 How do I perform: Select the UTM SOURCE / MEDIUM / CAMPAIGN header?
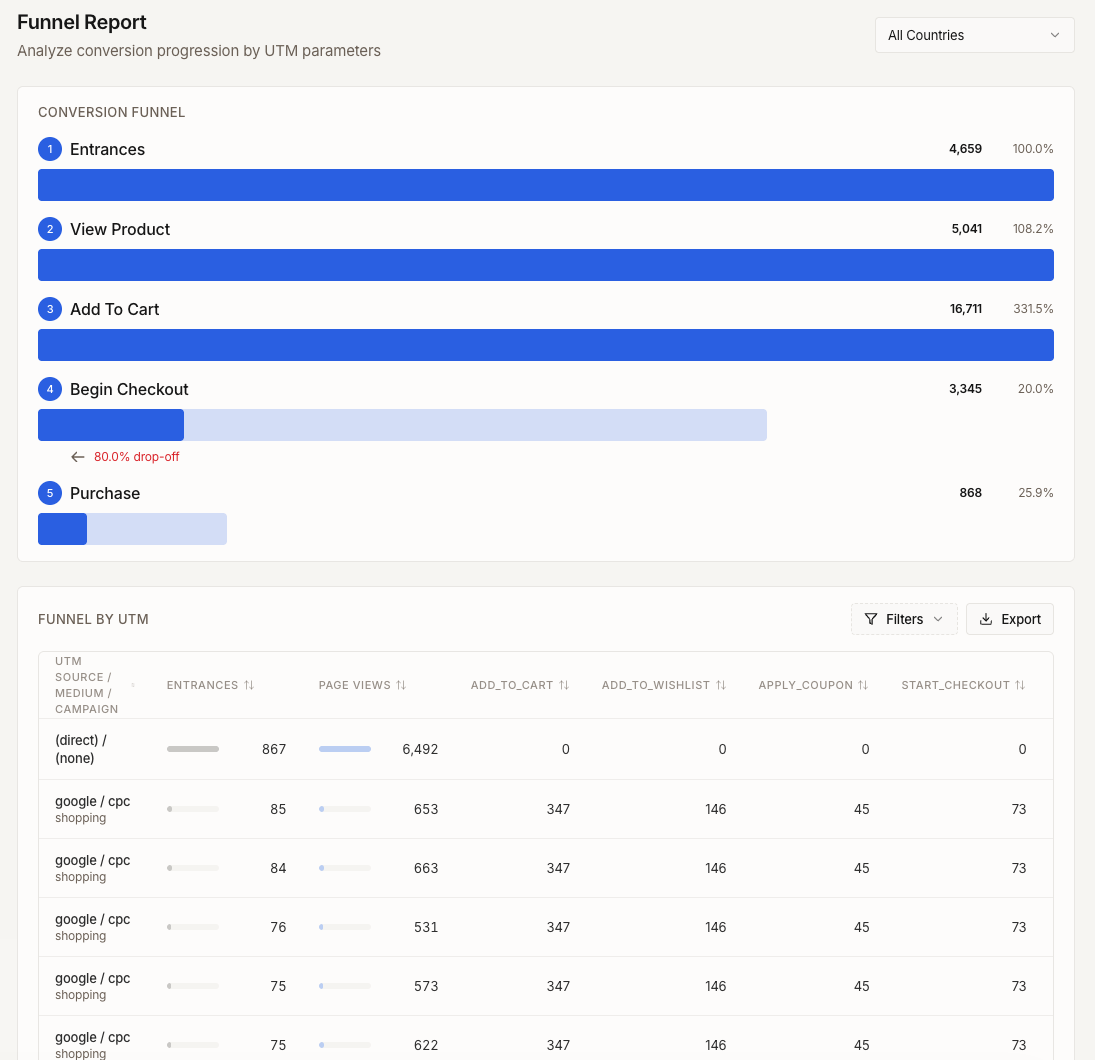point(86,685)
